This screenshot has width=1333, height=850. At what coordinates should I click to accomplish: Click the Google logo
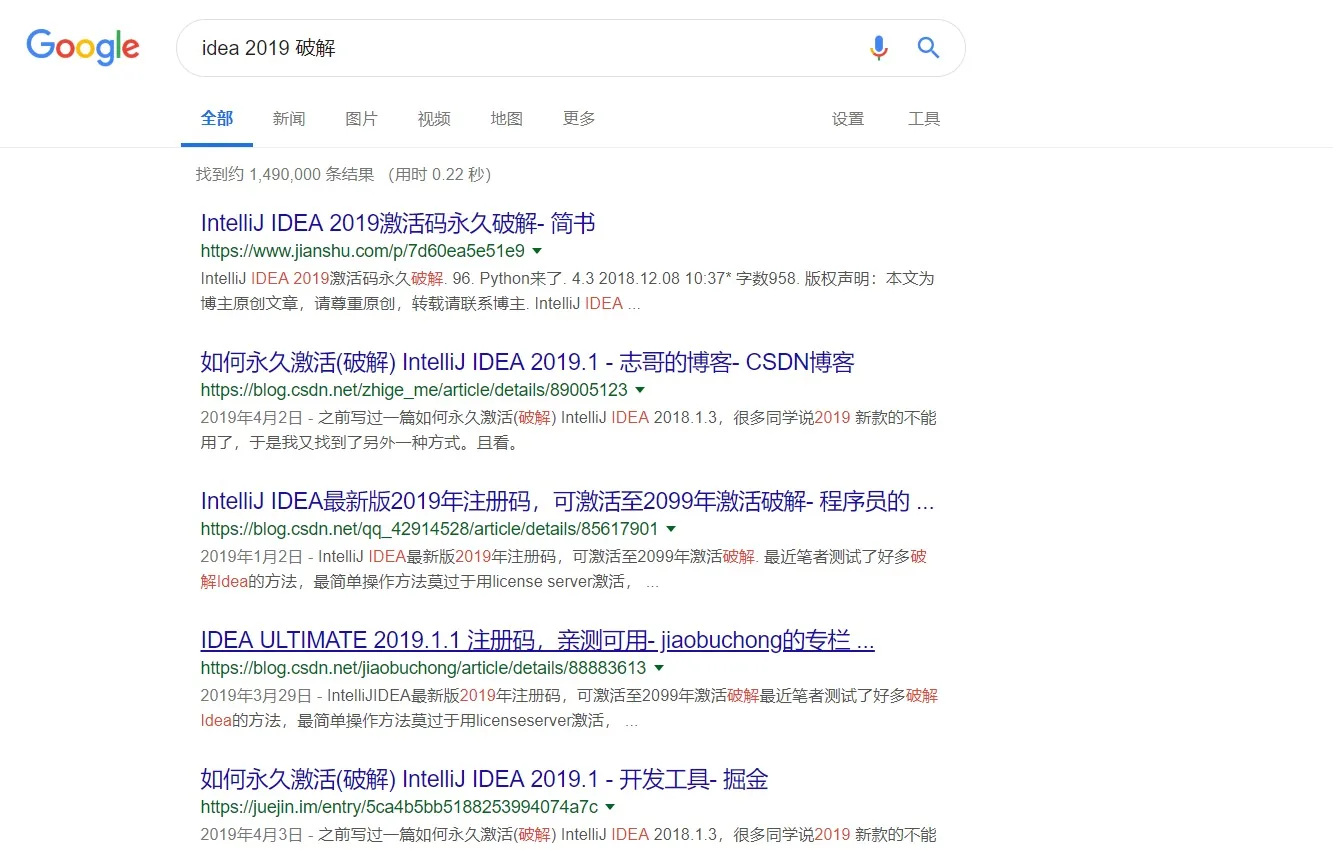[83, 47]
